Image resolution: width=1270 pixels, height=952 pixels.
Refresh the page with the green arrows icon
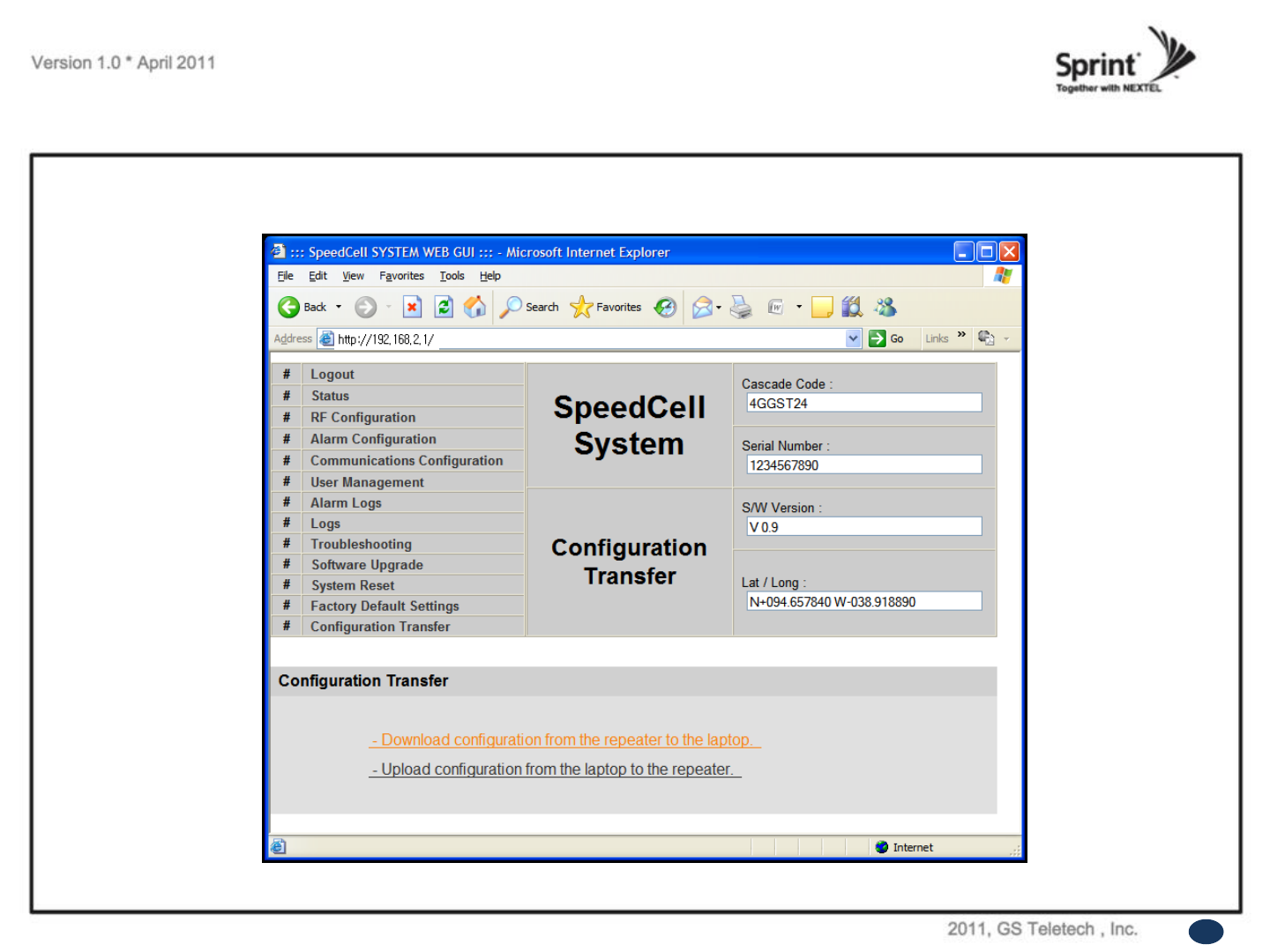click(444, 307)
